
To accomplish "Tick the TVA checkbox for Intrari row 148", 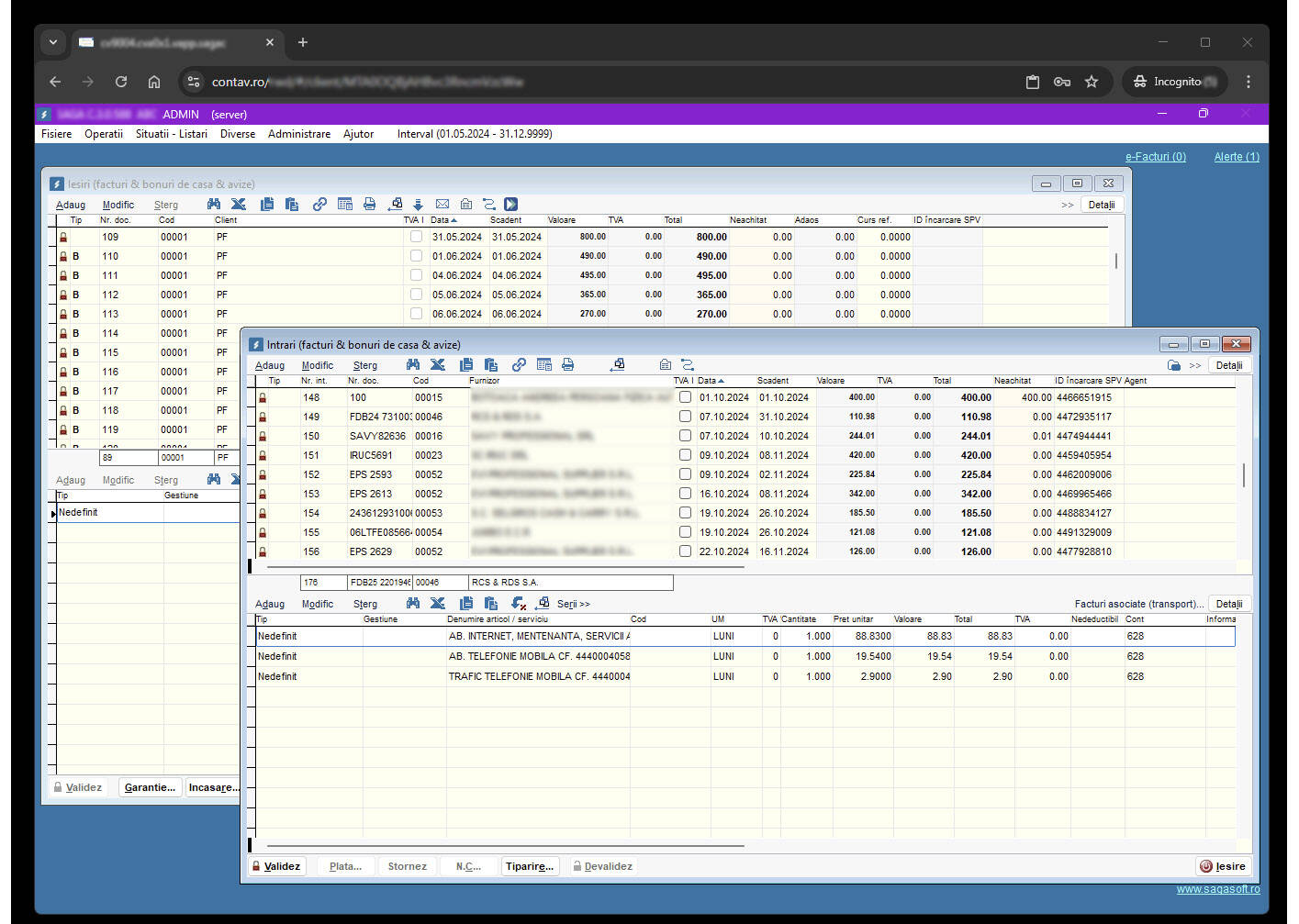I will 685,397.
